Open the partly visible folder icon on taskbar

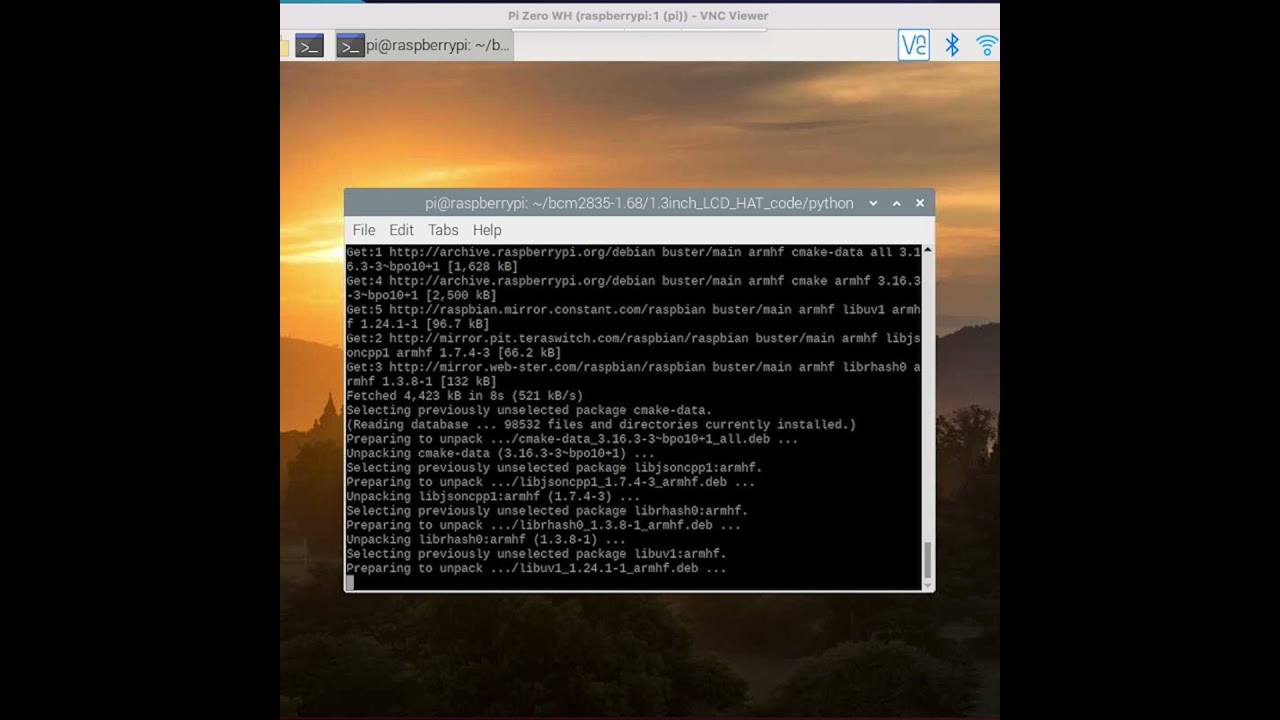285,46
